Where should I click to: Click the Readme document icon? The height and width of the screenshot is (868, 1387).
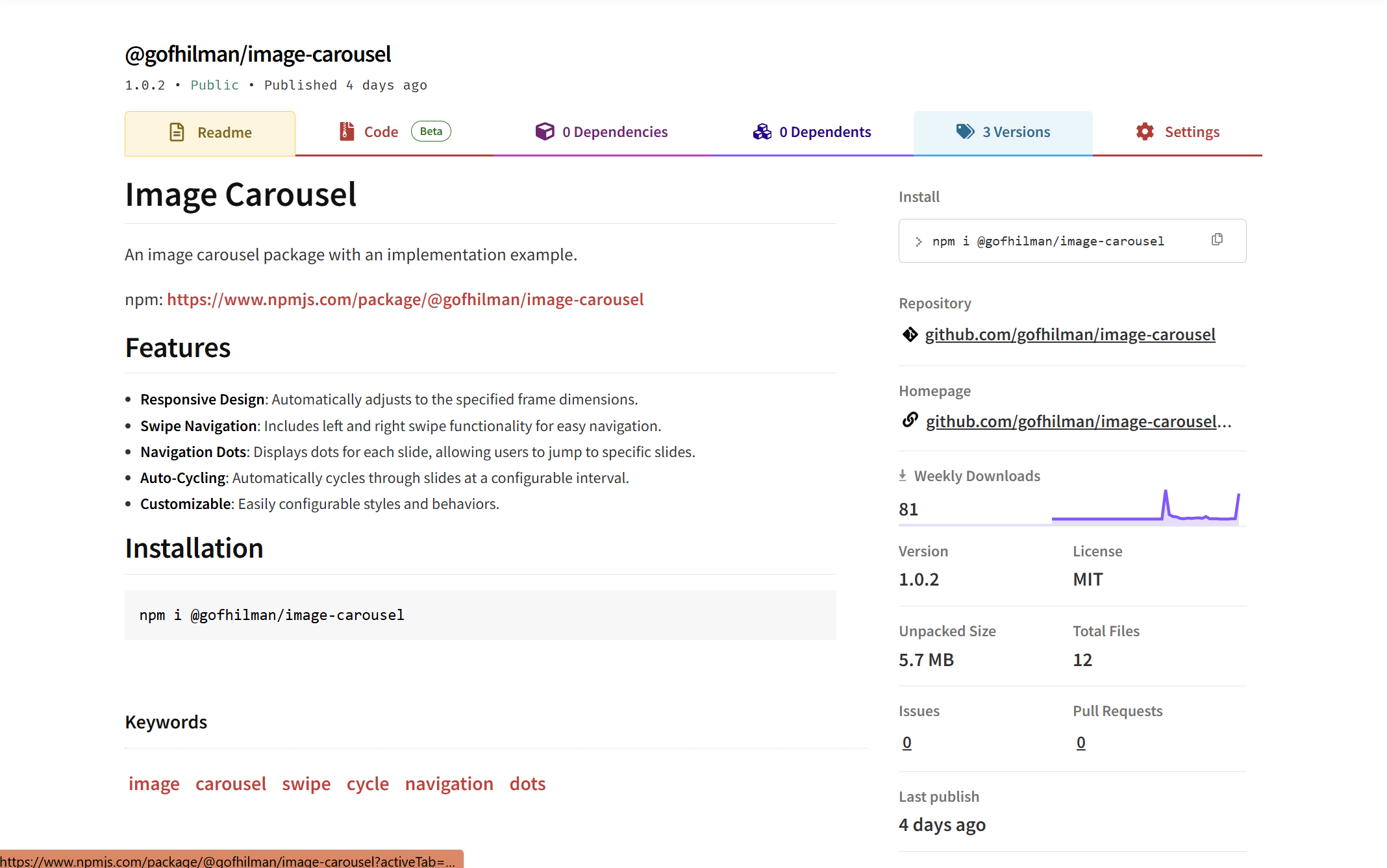pyautogui.click(x=177, y=132)
